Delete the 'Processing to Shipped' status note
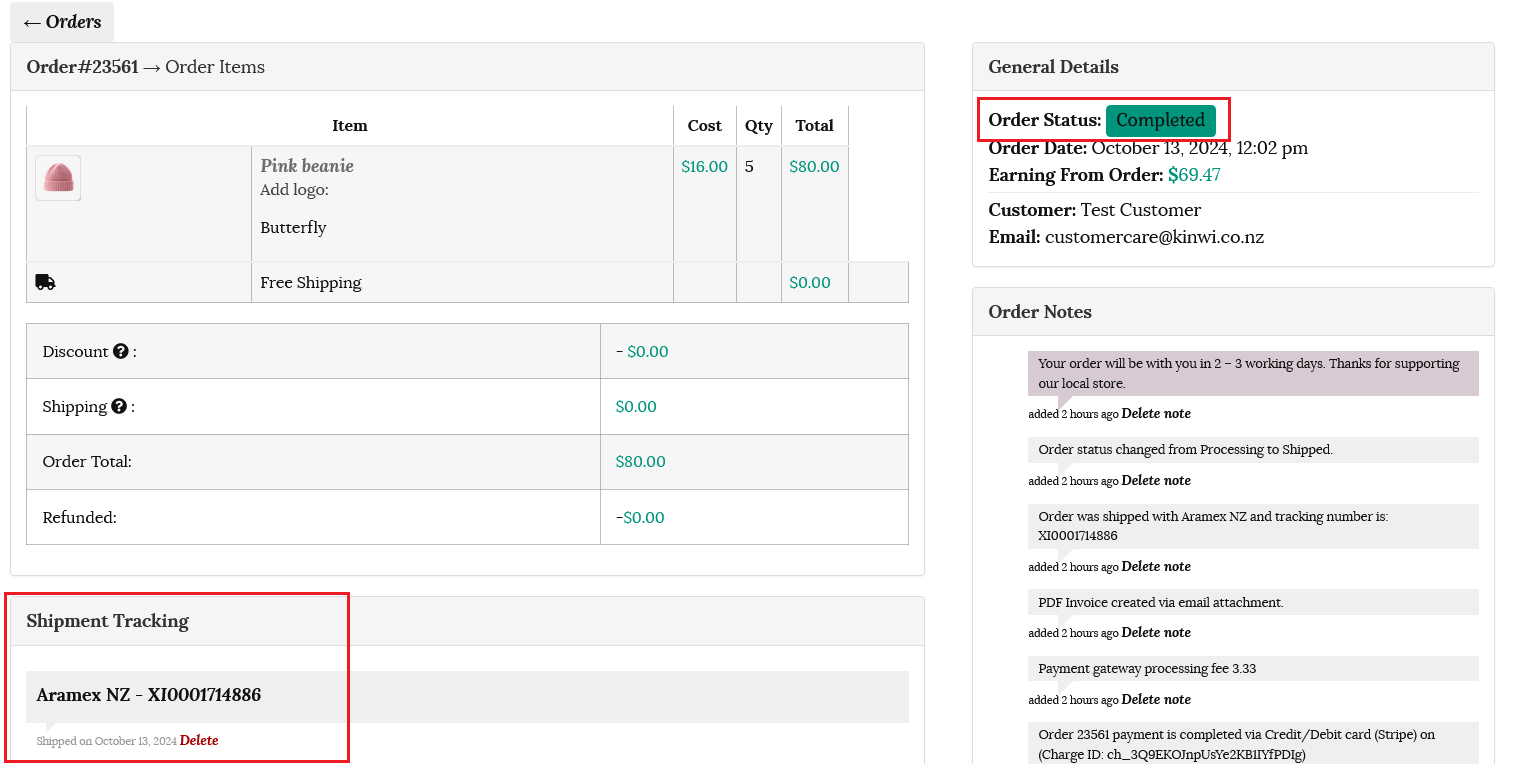 click(1156, 481)
